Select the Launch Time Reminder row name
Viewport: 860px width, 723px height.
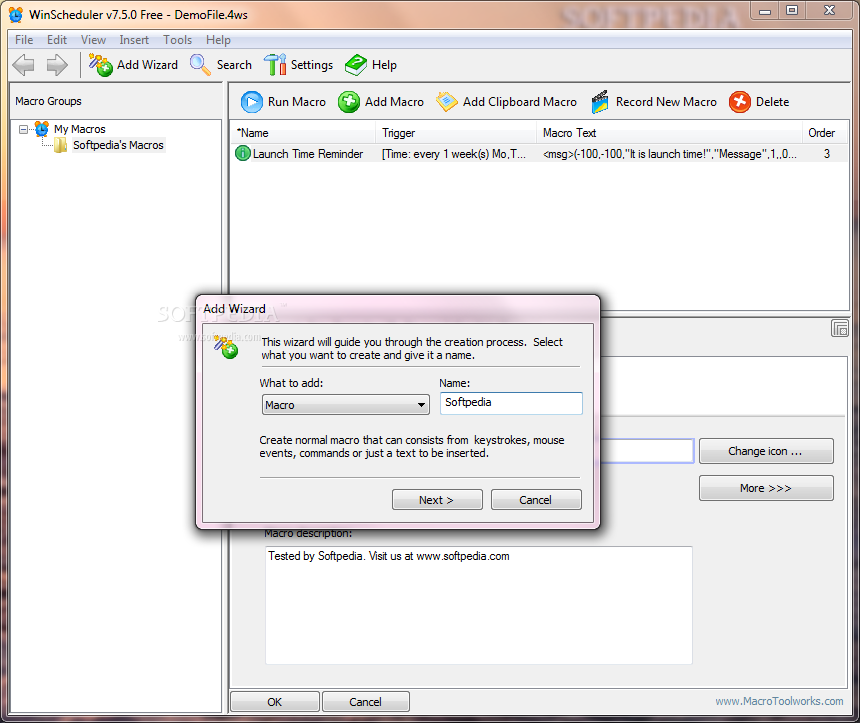coord(308,154)
